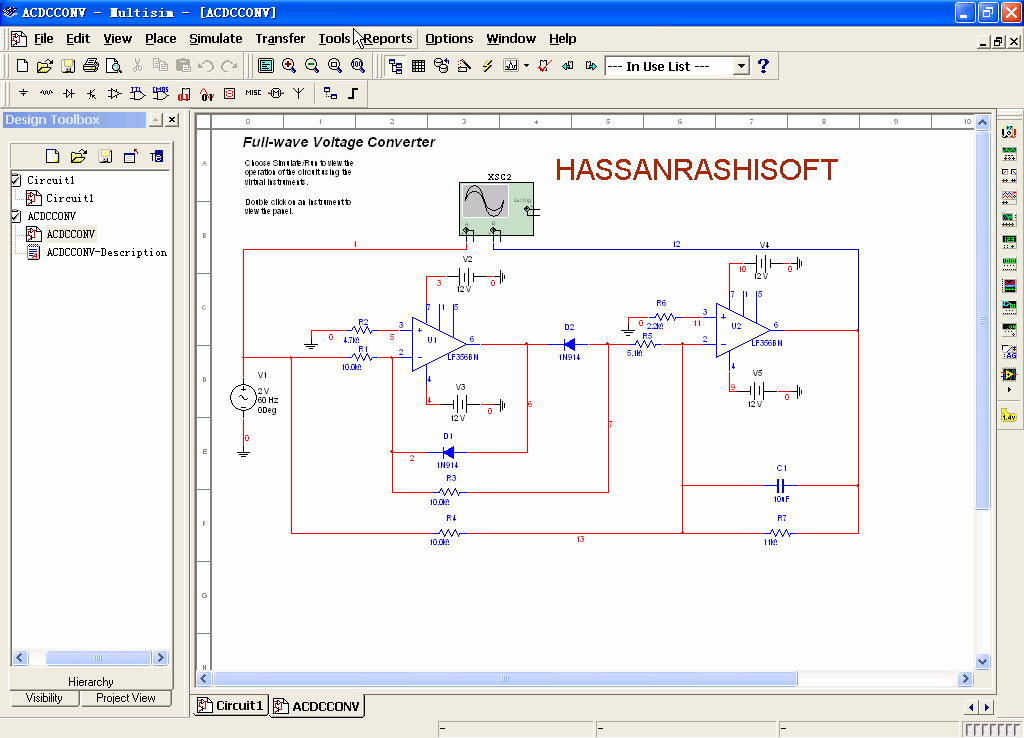
Task: Select the measurement probe 1.4v instrument
Action: point(1009,415)
